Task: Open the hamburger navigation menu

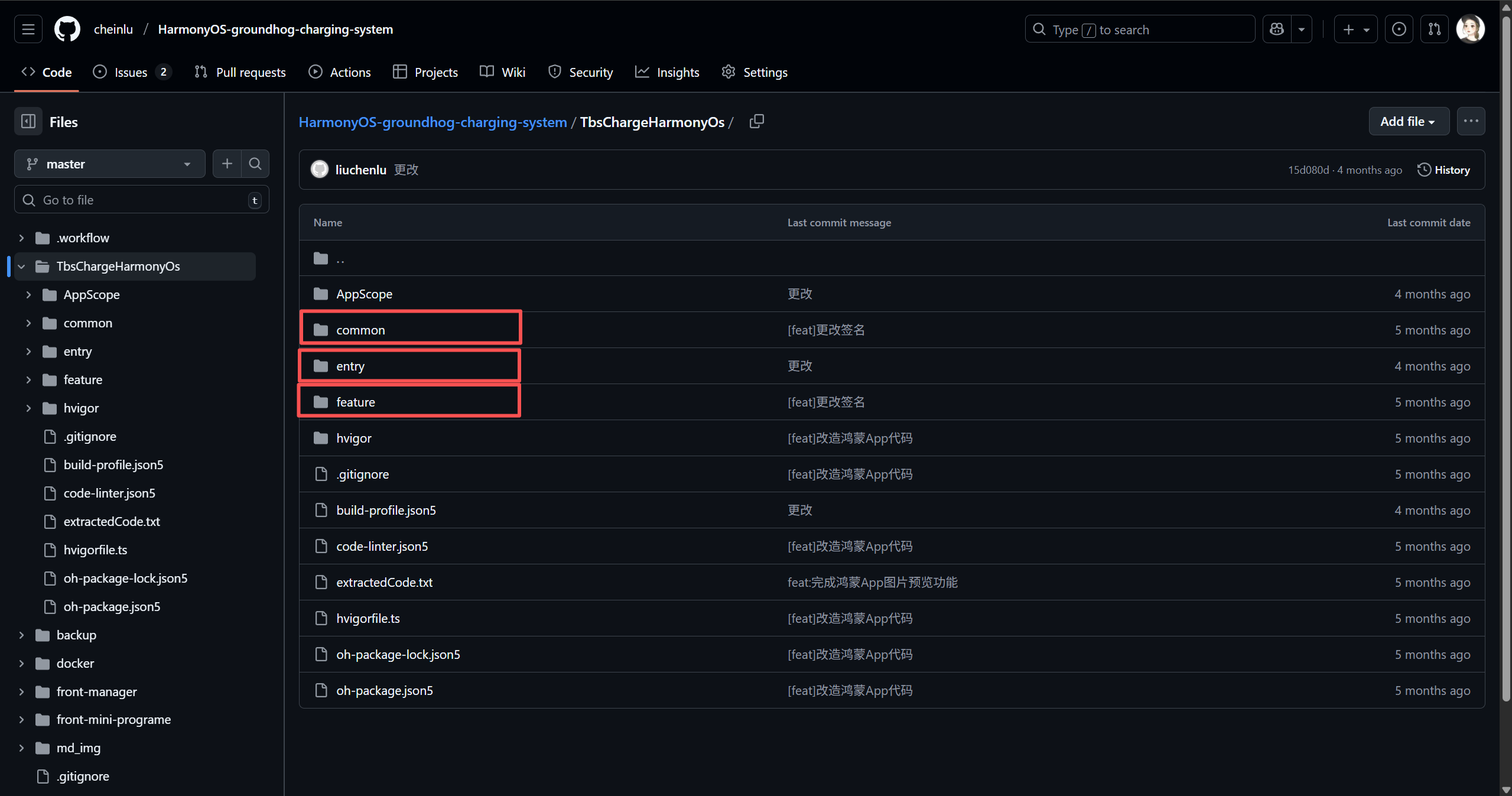Action: point(28,29)
